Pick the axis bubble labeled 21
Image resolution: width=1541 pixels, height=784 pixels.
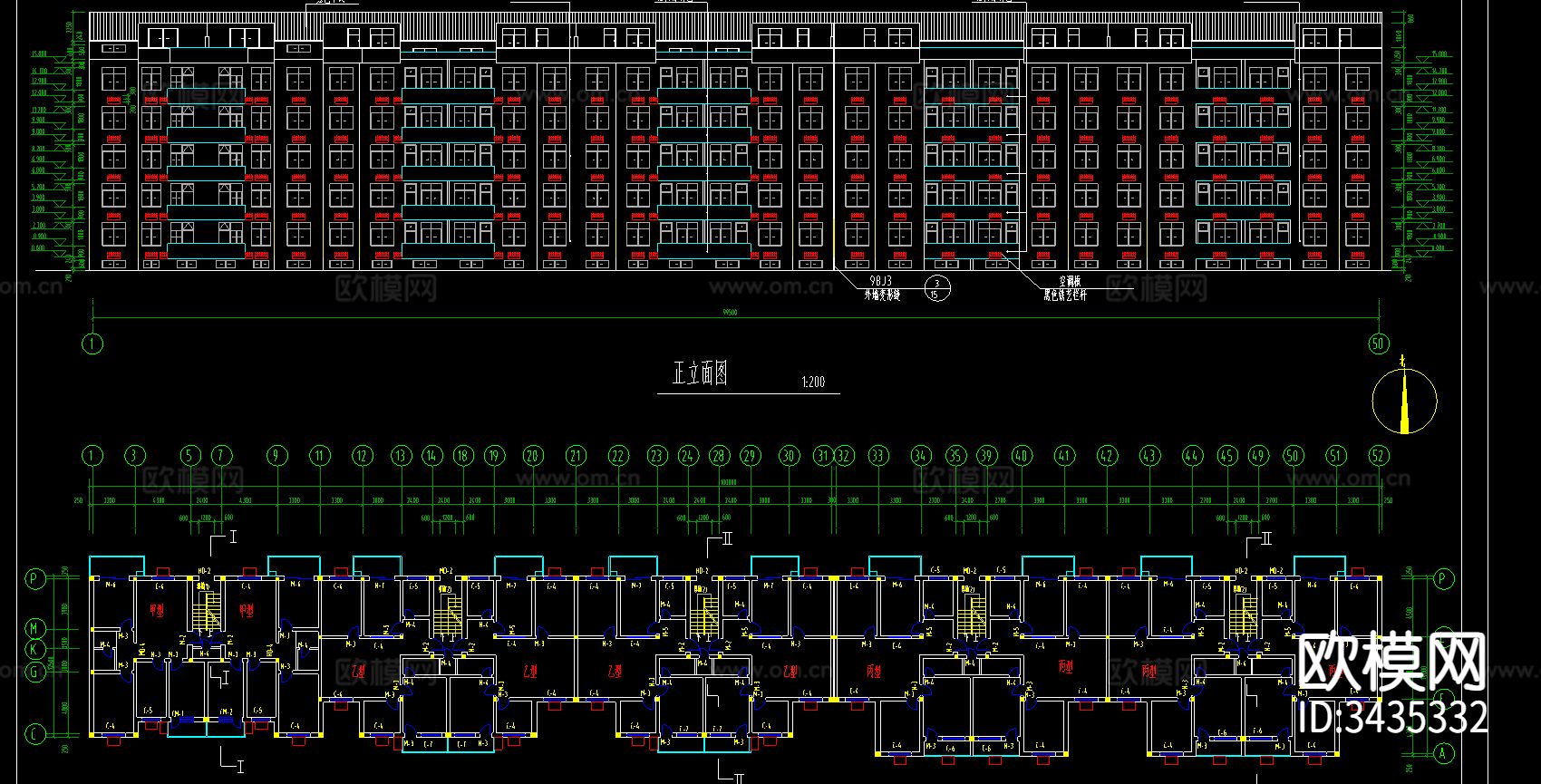tap(576, 455)
